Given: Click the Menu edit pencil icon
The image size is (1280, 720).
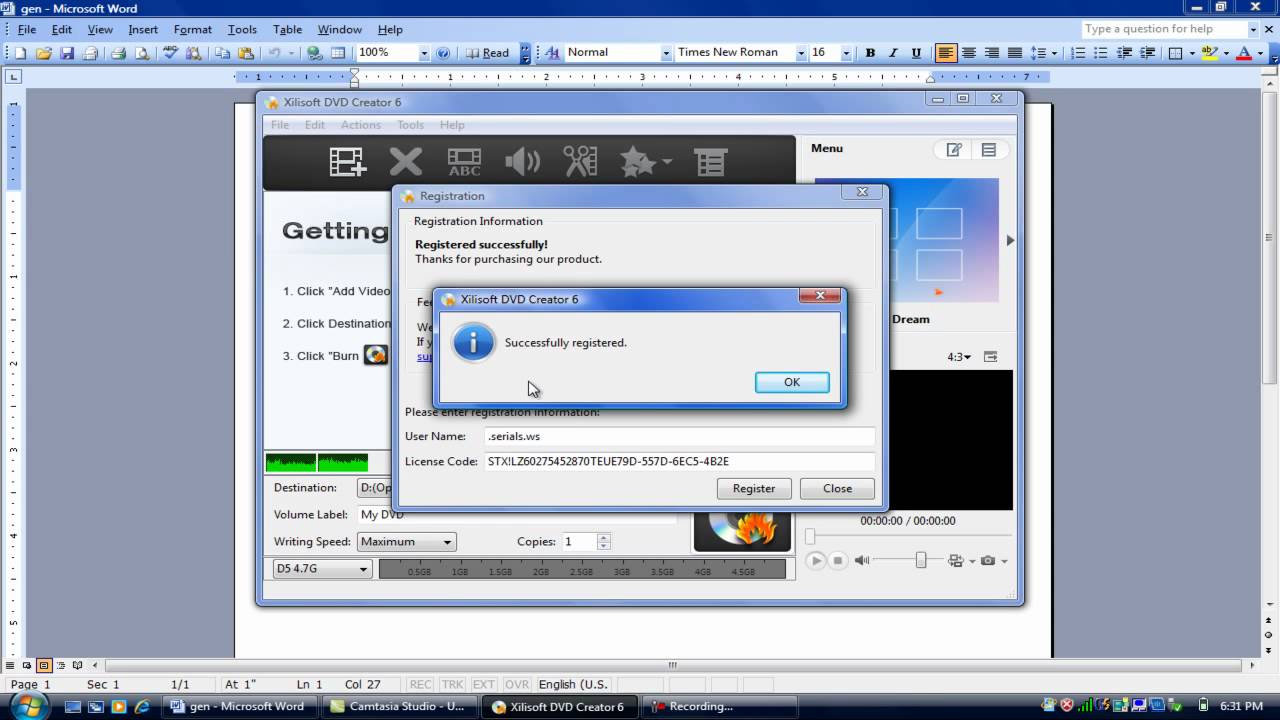Looking at the screenshot, I should tap(954, 150).
